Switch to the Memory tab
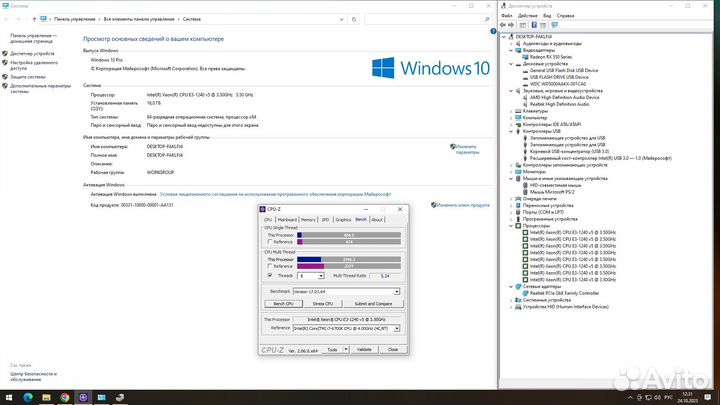Viewport: 720px width, 405px height. 308,219
